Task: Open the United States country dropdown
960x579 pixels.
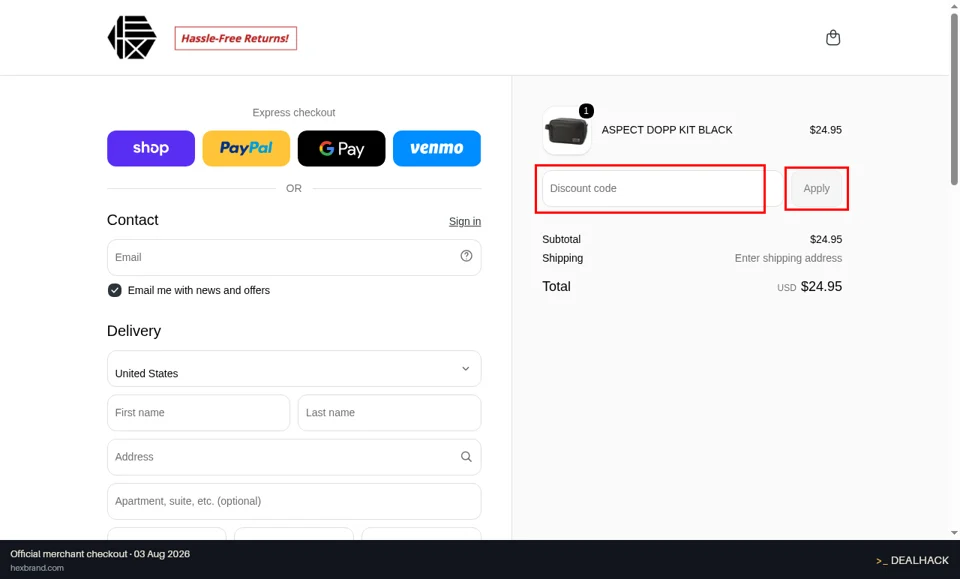Action: click(294, 368)
